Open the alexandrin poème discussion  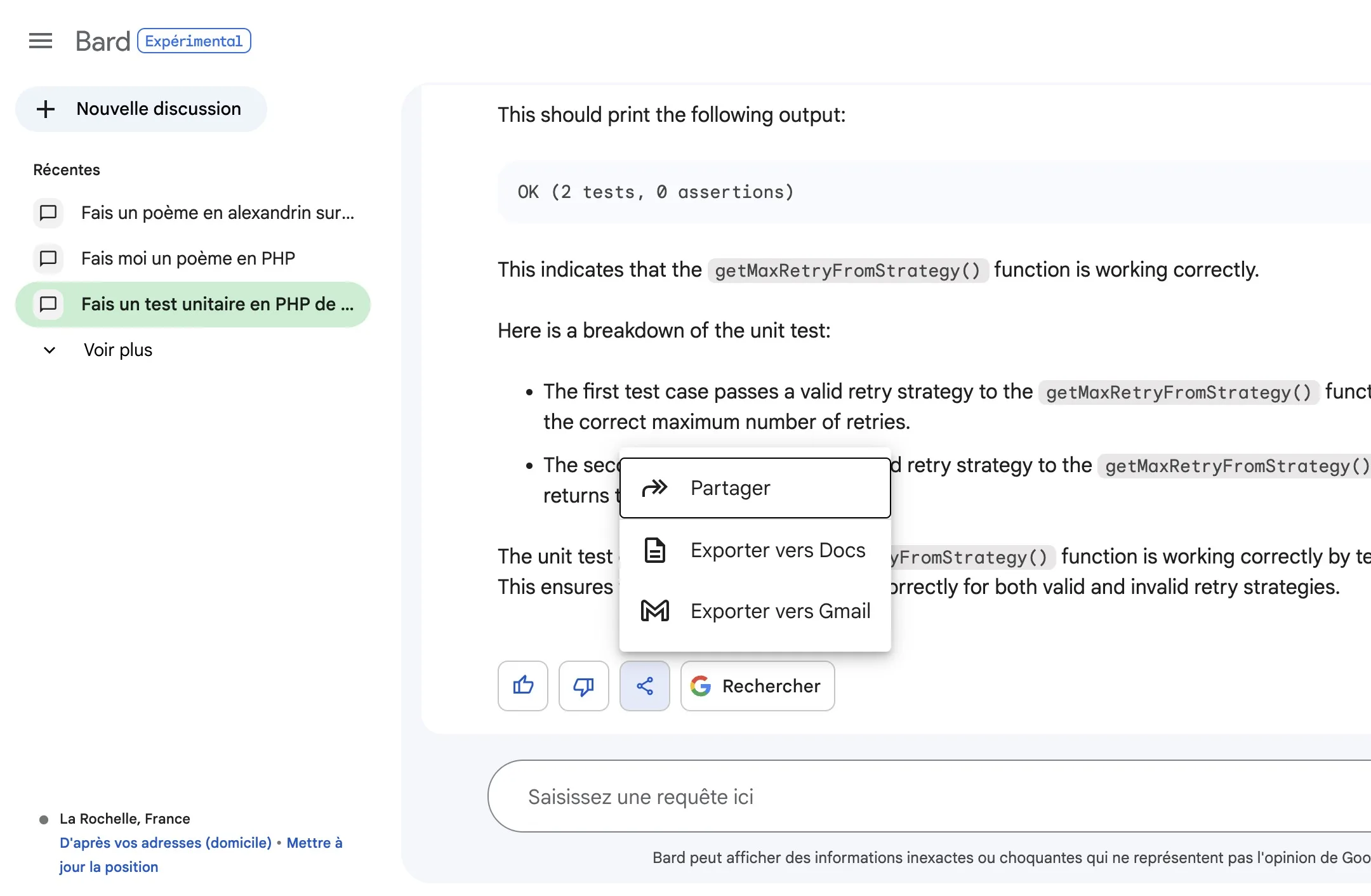[x=217, y=213]
